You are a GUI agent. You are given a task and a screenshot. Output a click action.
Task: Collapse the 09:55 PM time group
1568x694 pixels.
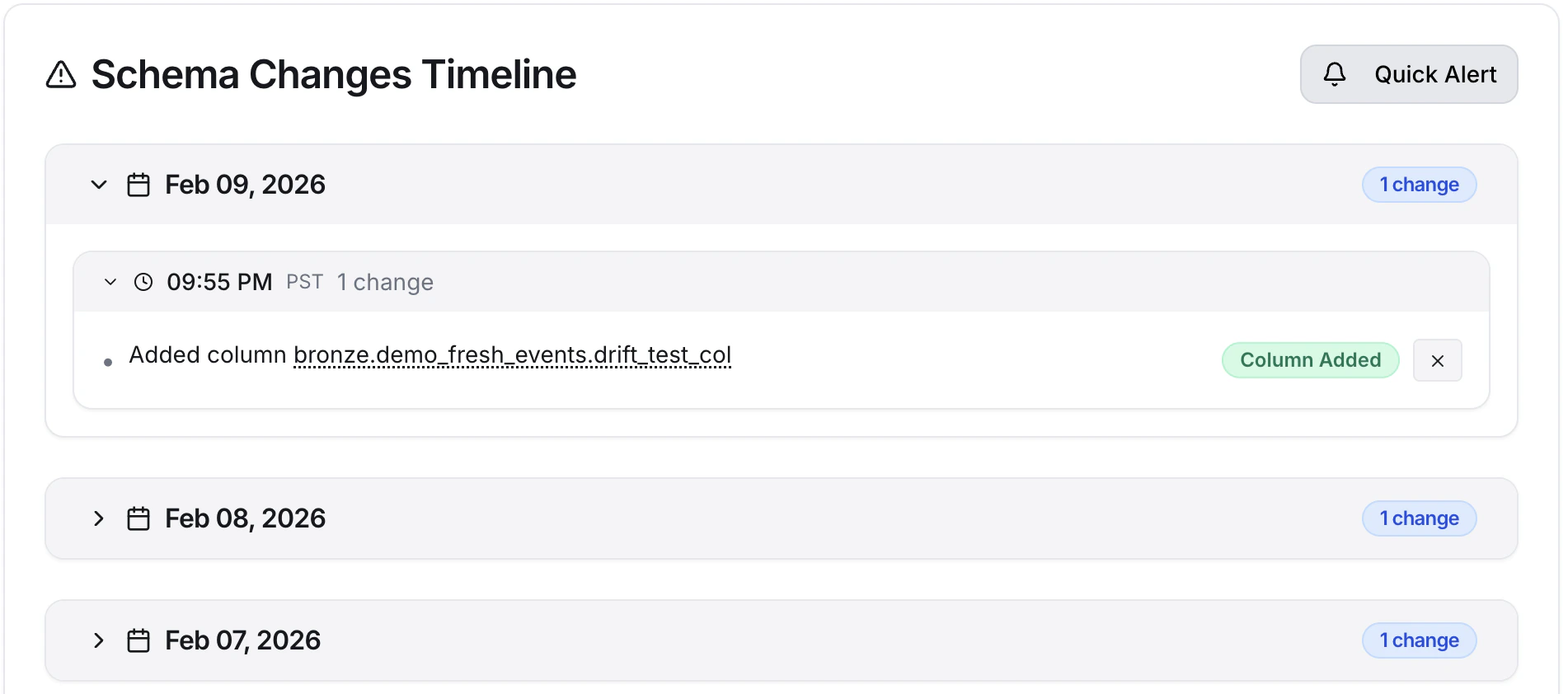pos(110,282)
